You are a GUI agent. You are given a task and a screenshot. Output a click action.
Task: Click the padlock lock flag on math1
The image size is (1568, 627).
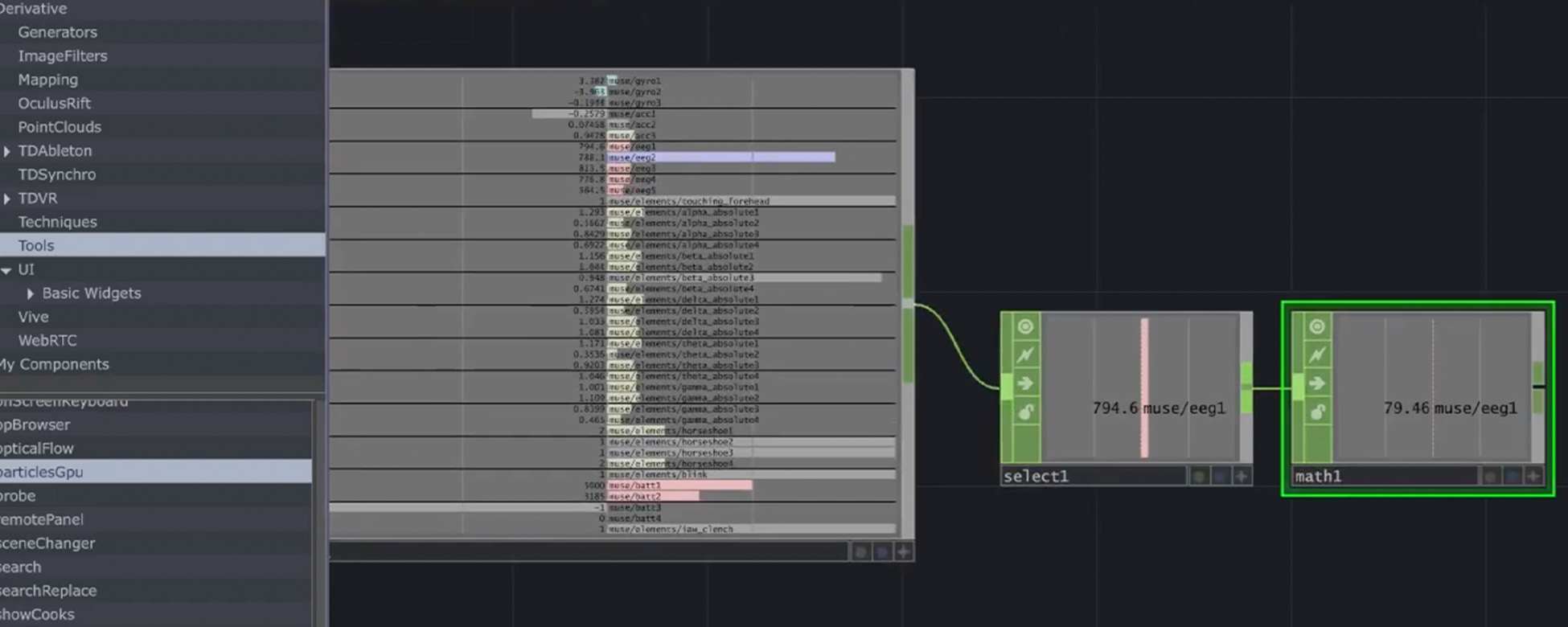(1316, 412)
